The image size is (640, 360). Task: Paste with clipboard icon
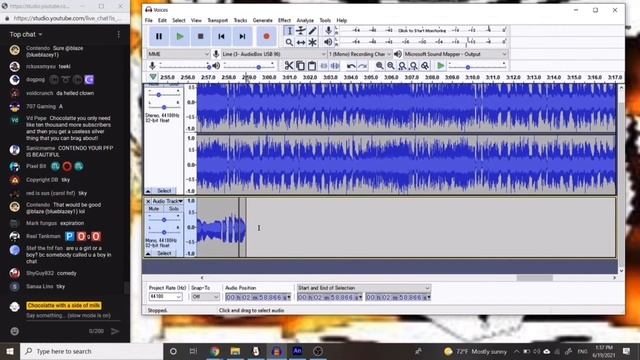click(x=312, y=66)
